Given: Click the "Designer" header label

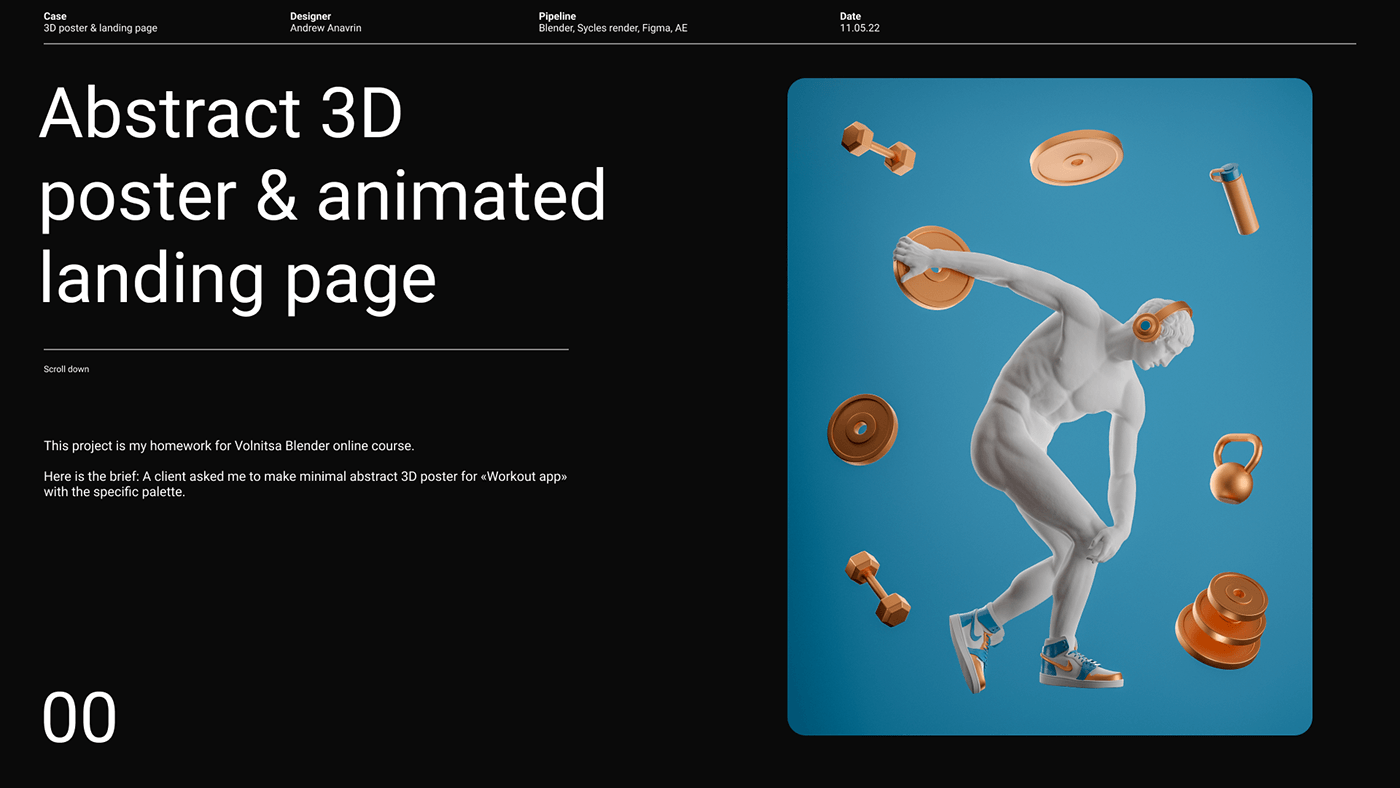Looking at the screenshot, I should 311,16.
